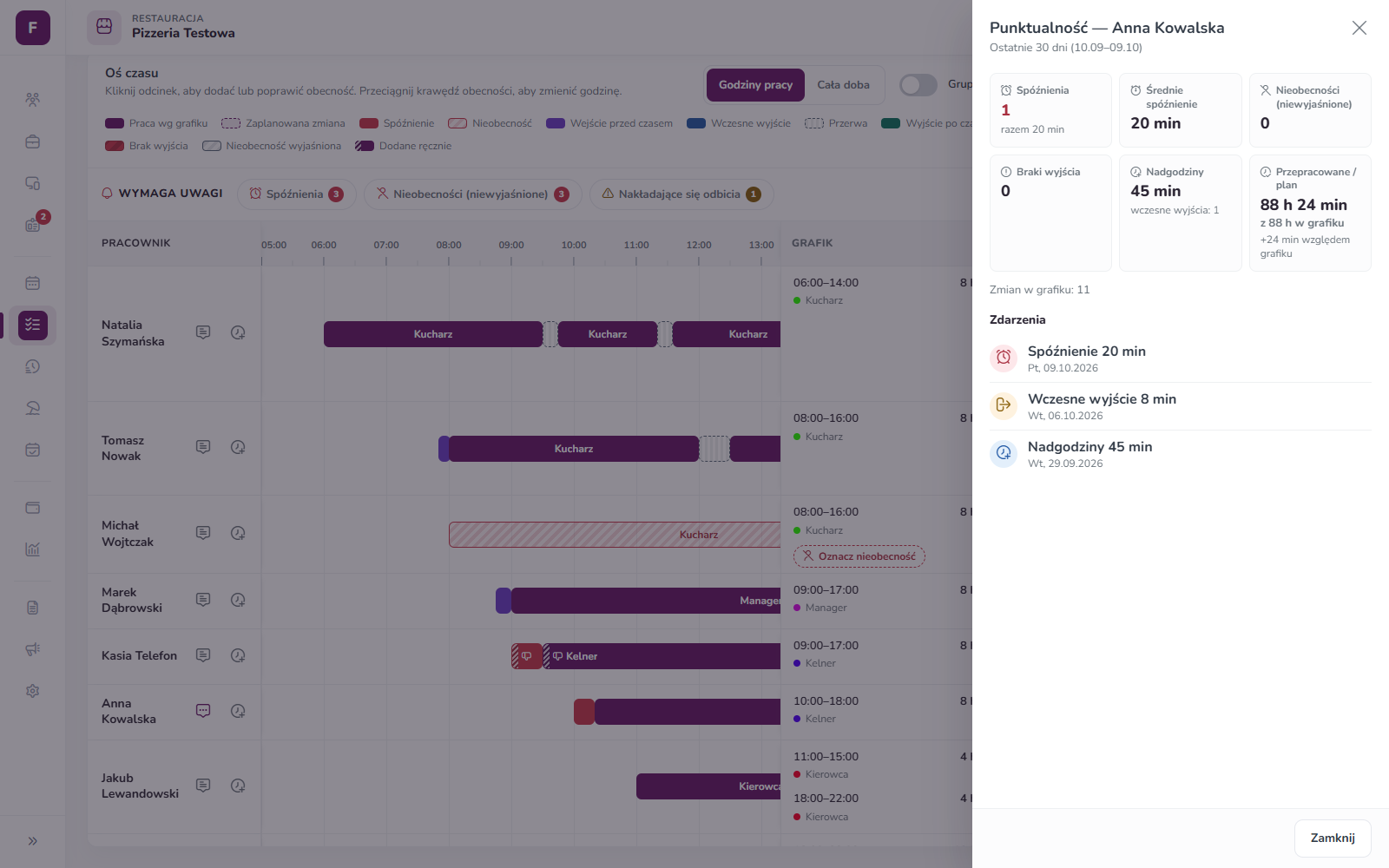
Task: Select the Godziny pracy view
Action: [x=755, y=85]
